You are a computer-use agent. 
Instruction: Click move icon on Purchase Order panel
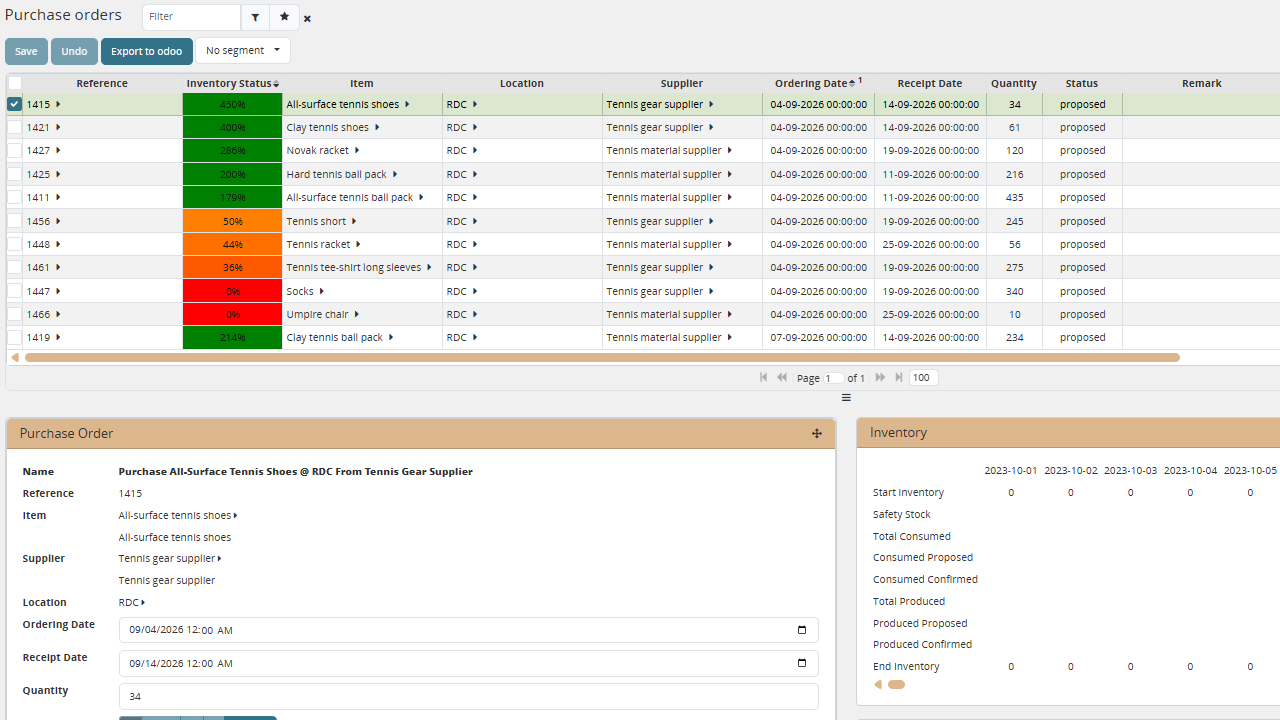click(x=817, y=433)
